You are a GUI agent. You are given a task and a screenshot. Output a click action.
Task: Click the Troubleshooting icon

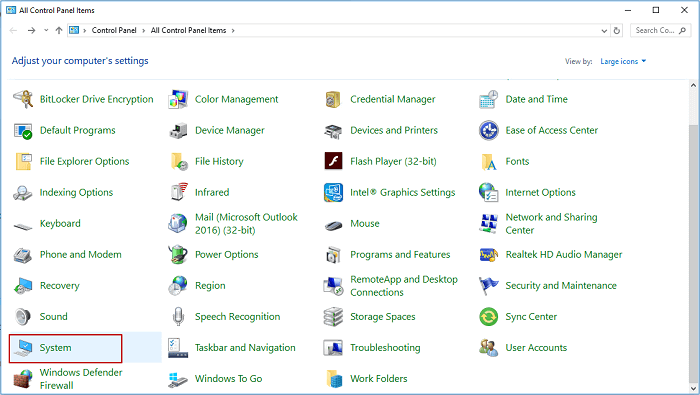coord(333,348)
